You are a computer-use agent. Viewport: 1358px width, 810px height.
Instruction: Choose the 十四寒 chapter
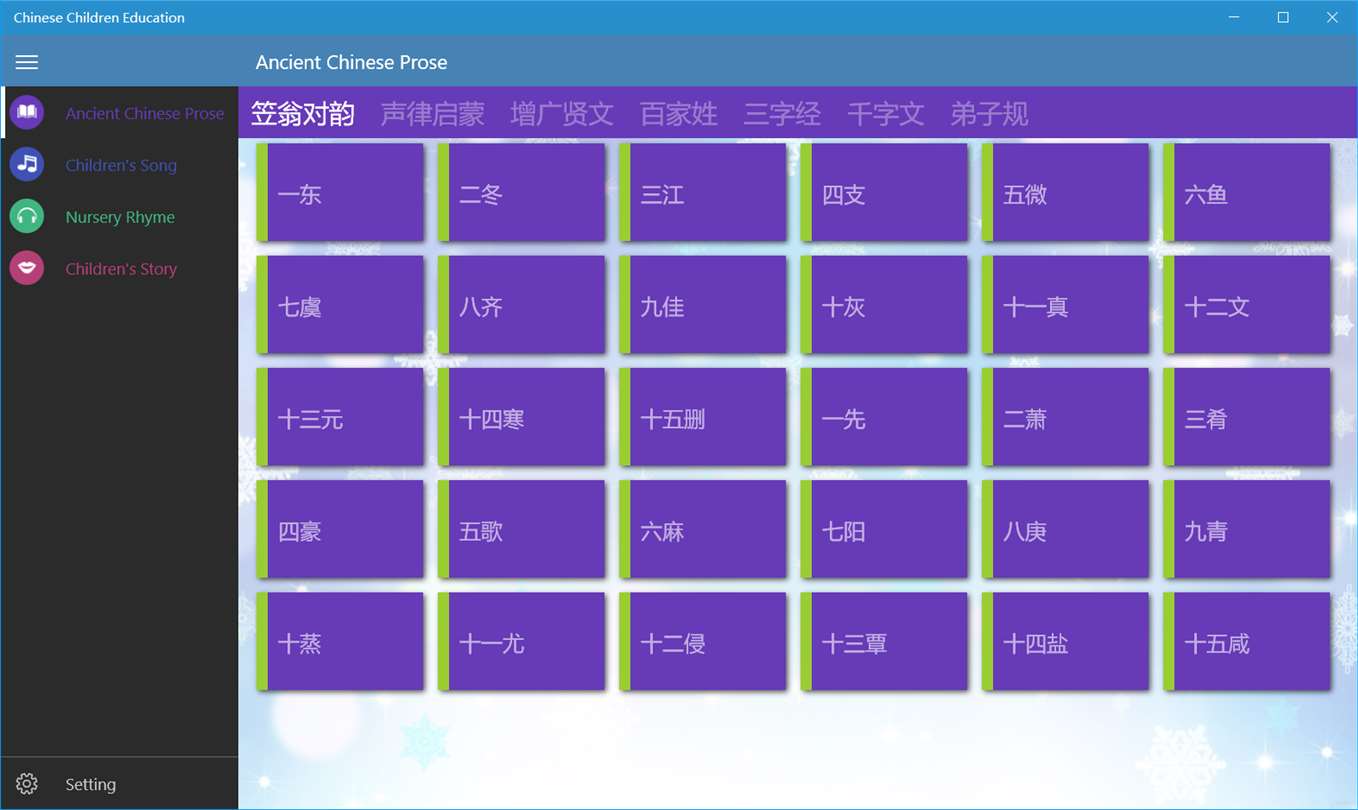click(x=521, y=417)
